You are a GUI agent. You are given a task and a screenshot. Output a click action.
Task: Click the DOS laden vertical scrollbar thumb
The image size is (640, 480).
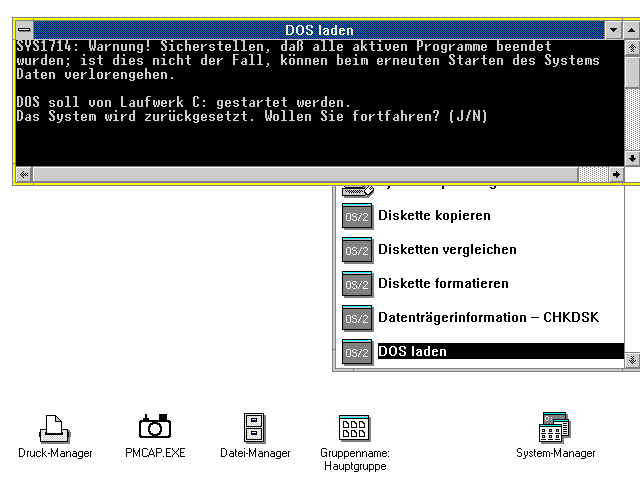pyautogui.click(x=632, y=72)
